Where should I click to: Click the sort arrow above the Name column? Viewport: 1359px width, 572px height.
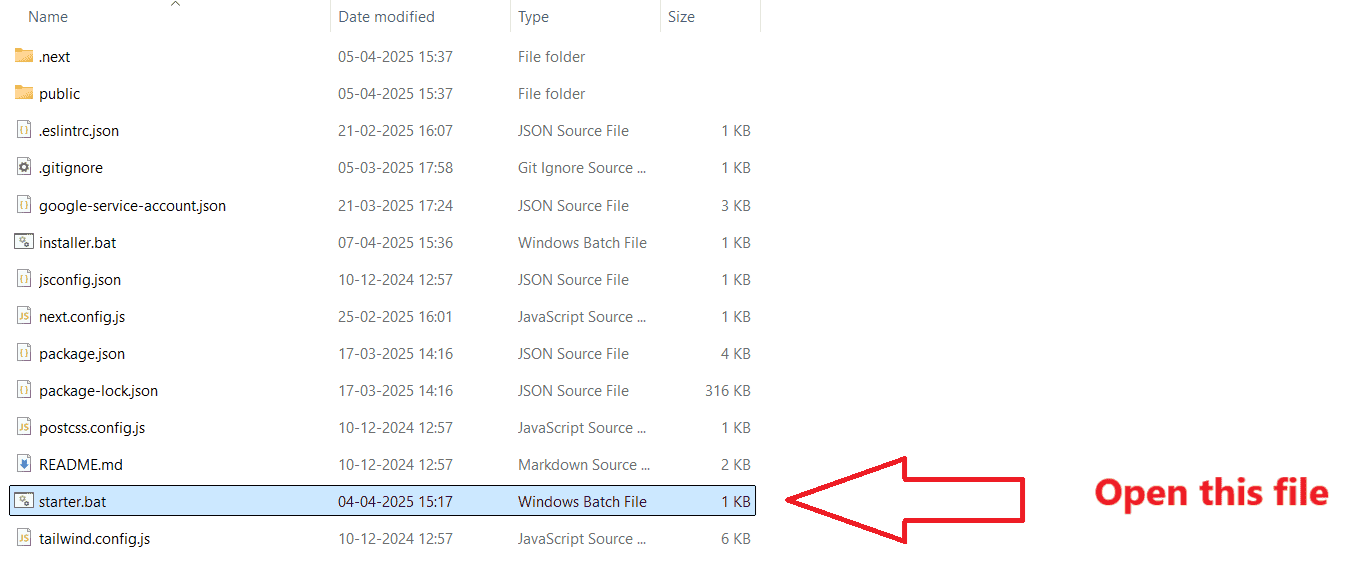tap(176, 4)
